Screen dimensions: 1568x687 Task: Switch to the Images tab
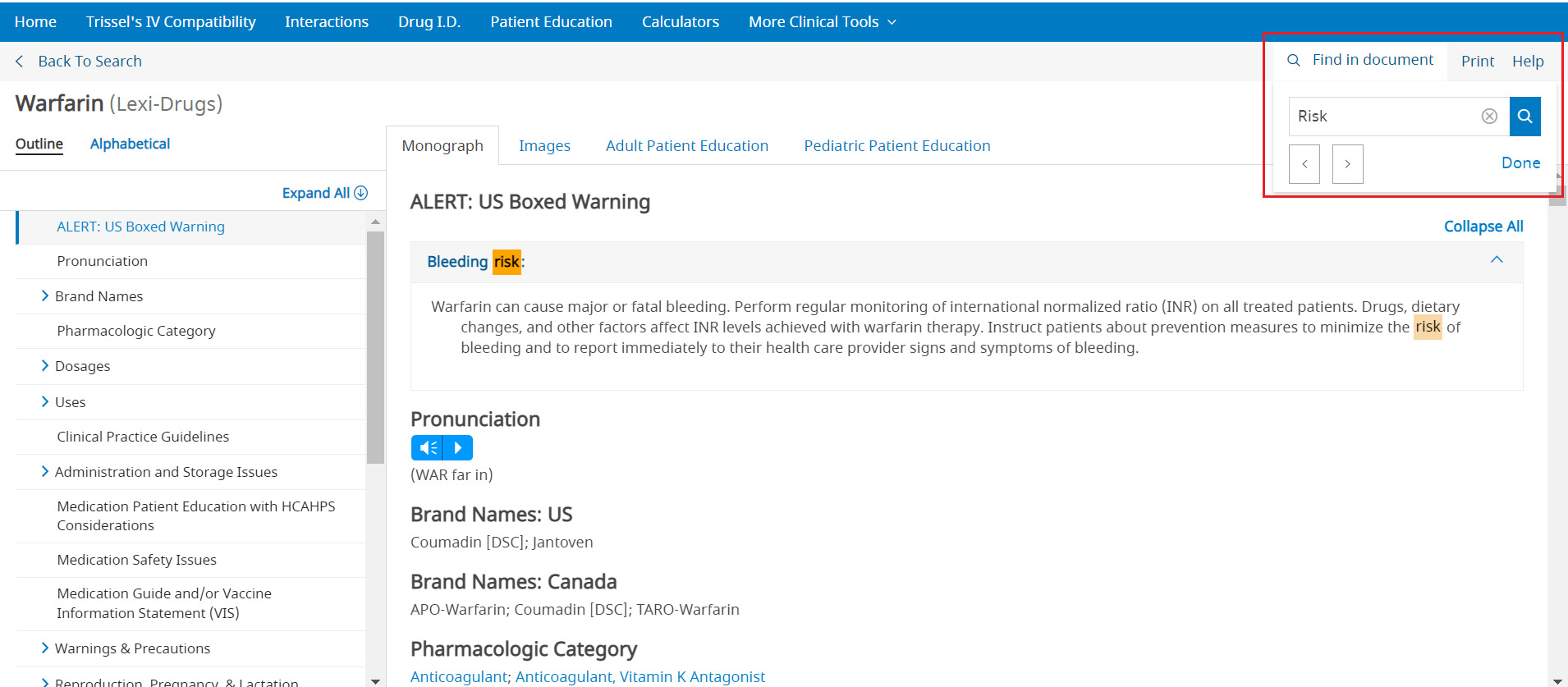coord(544,146)
